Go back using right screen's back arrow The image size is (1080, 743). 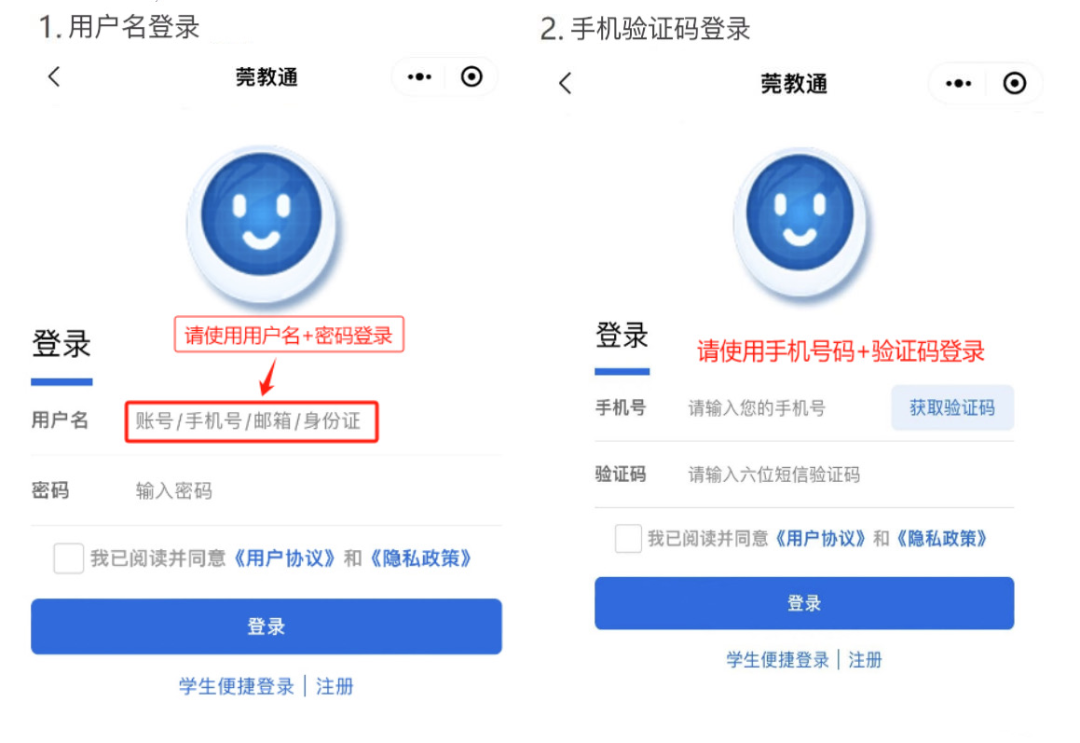click(x=565, y=83)
